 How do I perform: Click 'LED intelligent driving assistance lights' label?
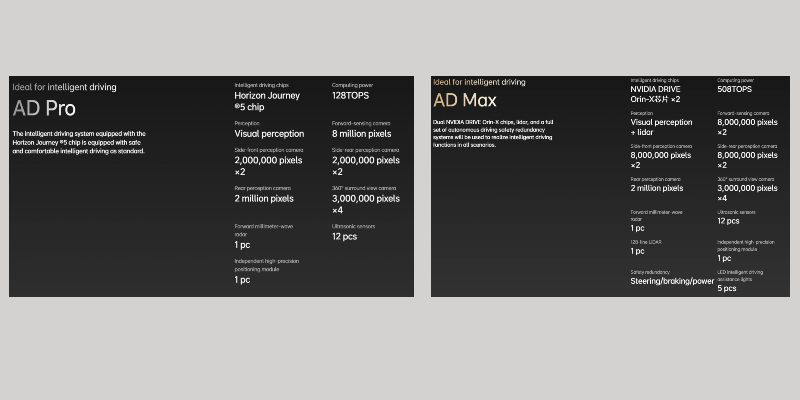[740, 276]
